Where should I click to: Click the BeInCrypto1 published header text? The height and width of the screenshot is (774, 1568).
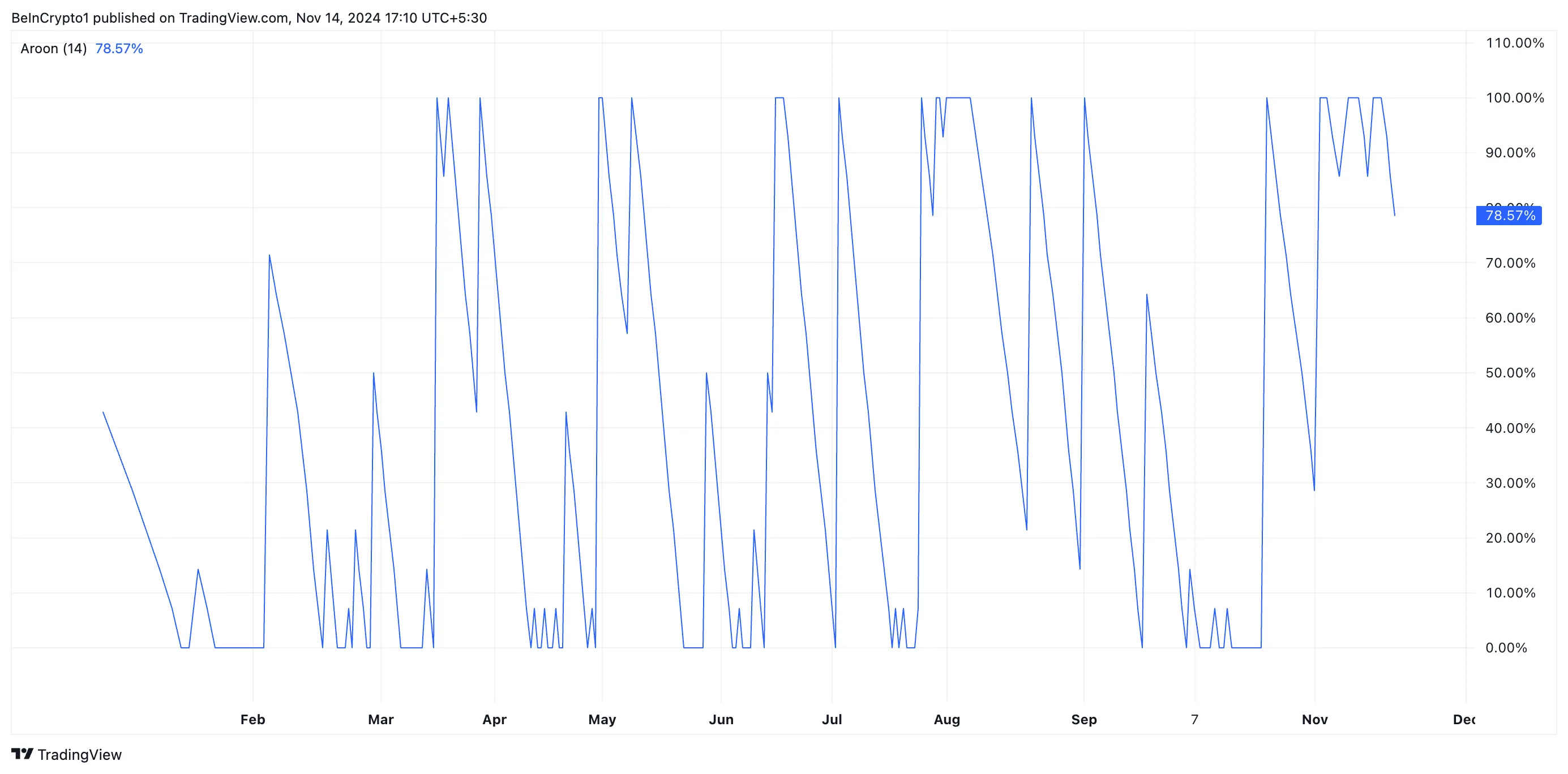pyautogui.click(x=249, y=18)
